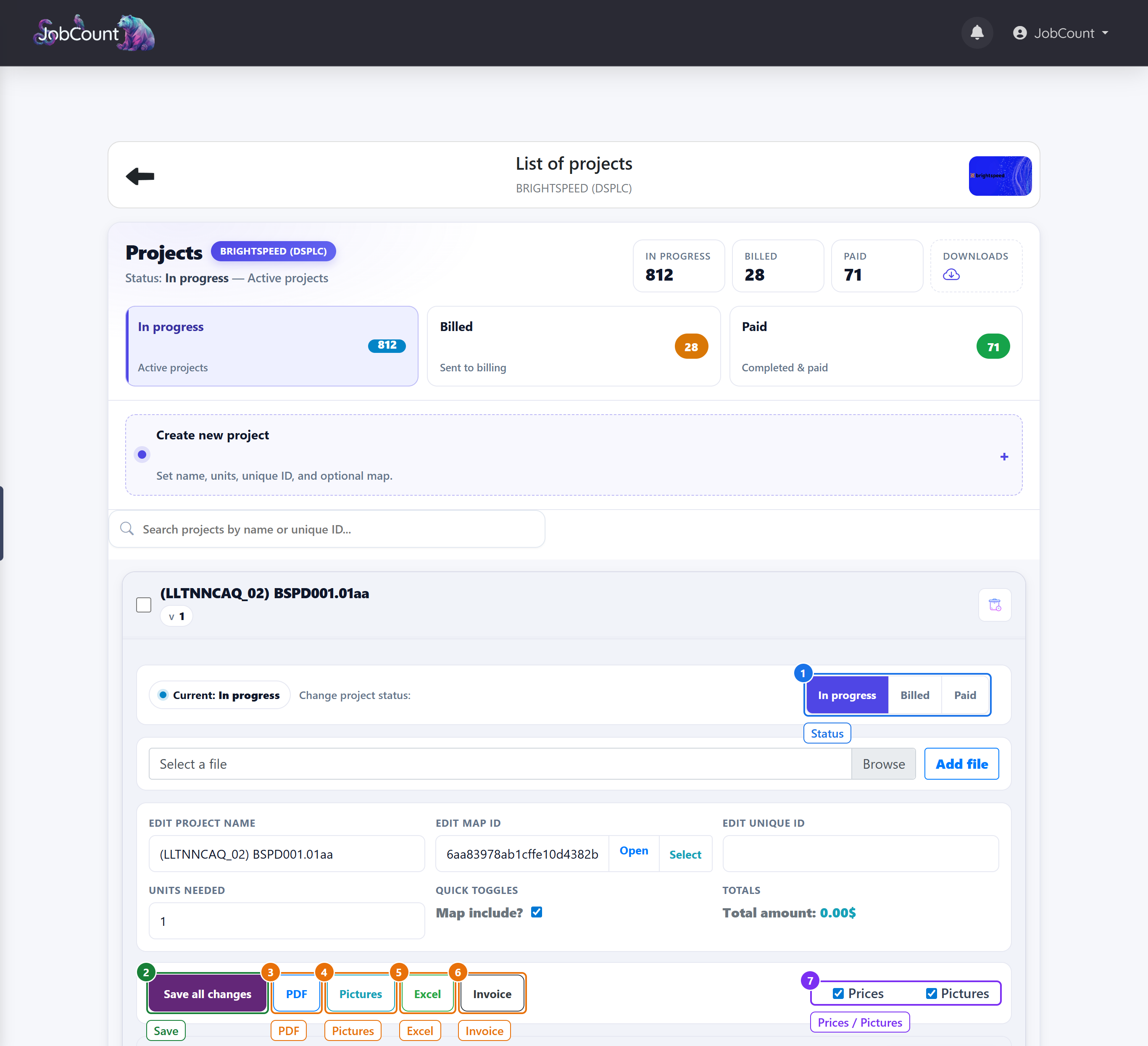Open the Brightspeed company logo thumbnail

1000,176
